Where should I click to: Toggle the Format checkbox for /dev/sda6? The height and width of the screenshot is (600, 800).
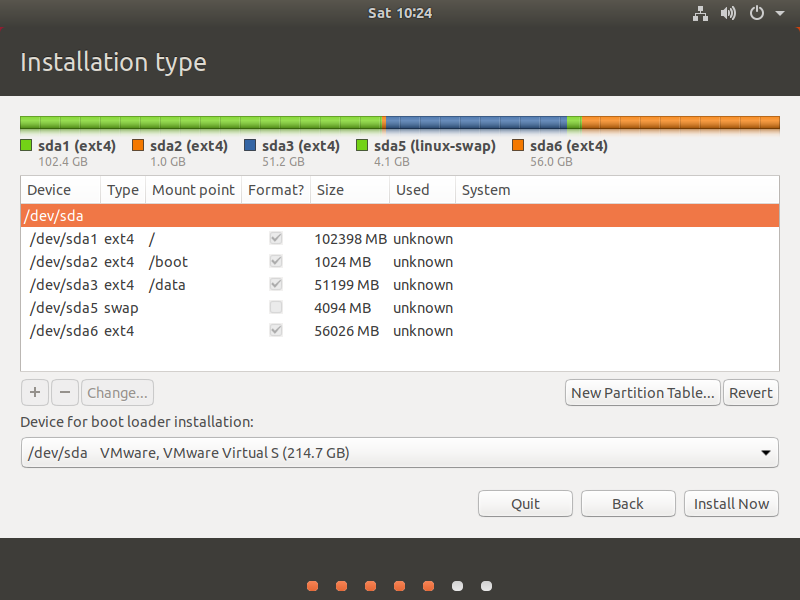(x=275, y=330)
